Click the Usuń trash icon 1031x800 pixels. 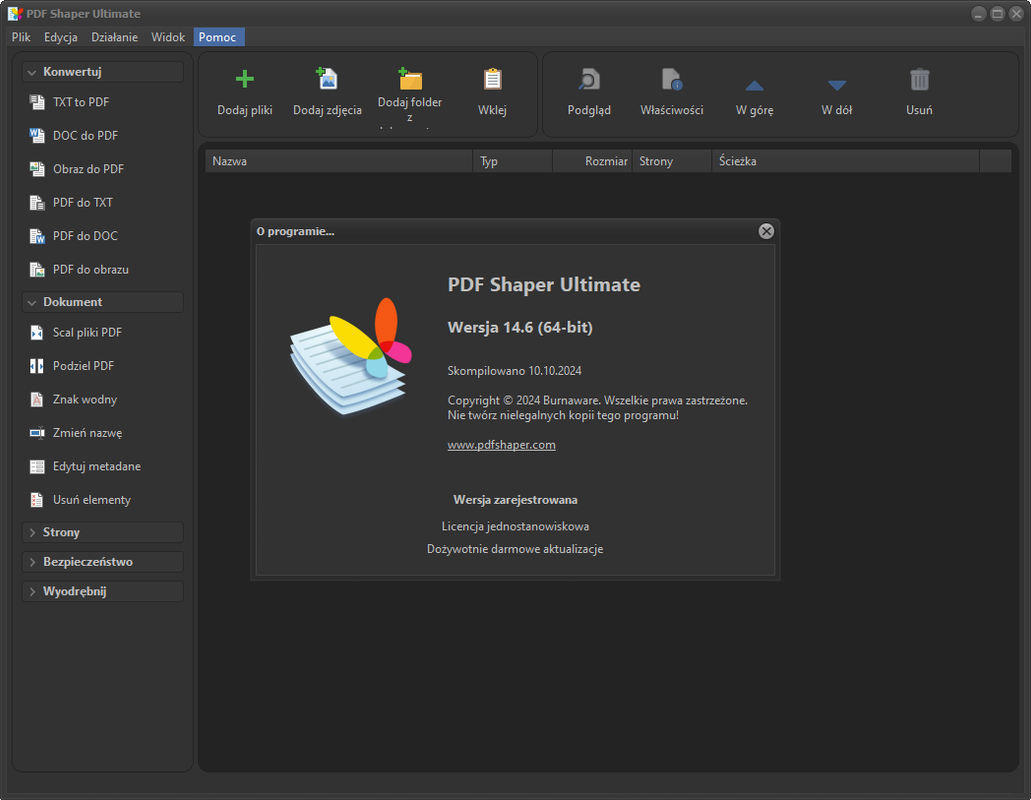coord(919,80)
